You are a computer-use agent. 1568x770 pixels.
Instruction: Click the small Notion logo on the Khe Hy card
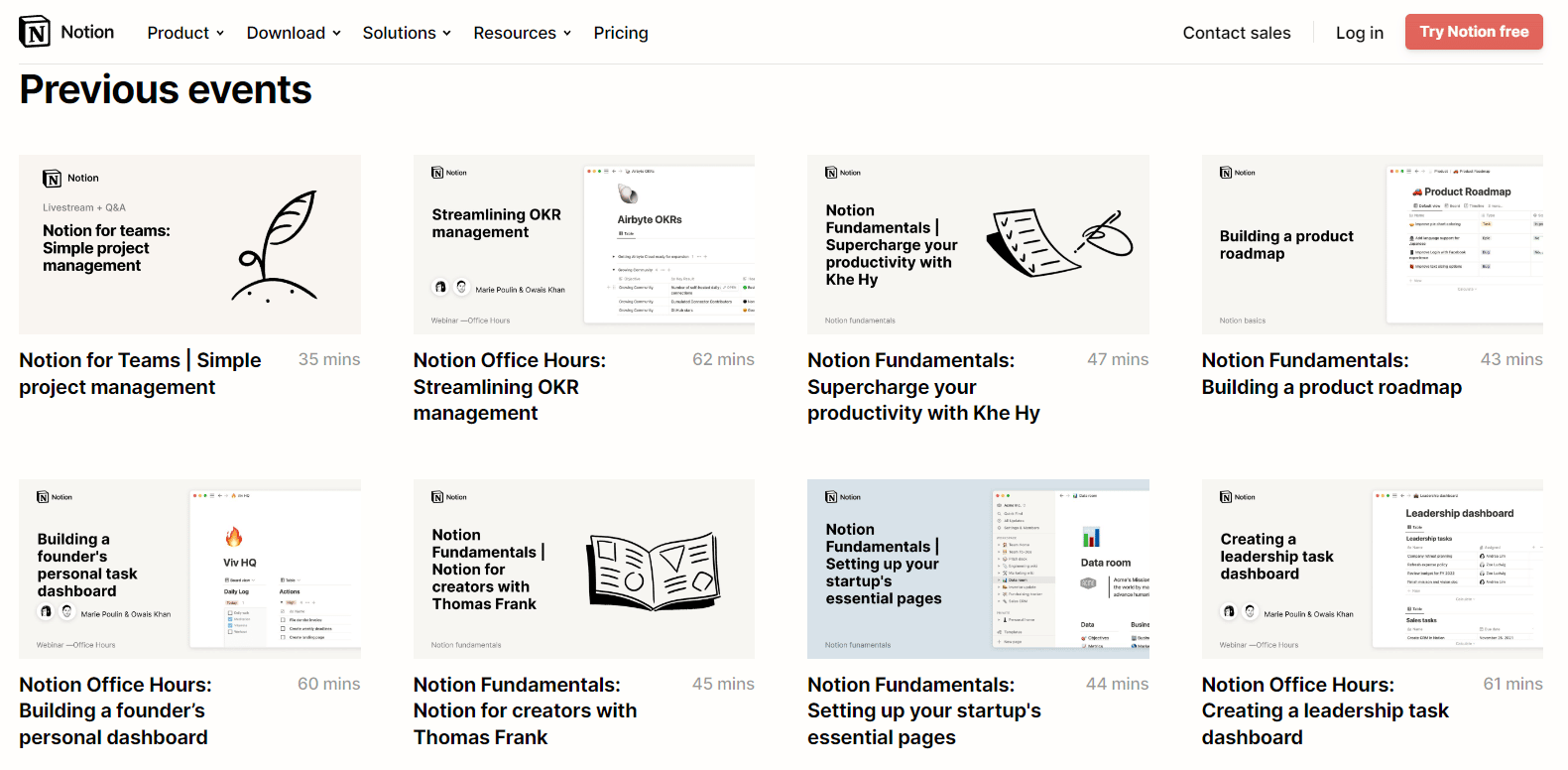coord(831,173)
